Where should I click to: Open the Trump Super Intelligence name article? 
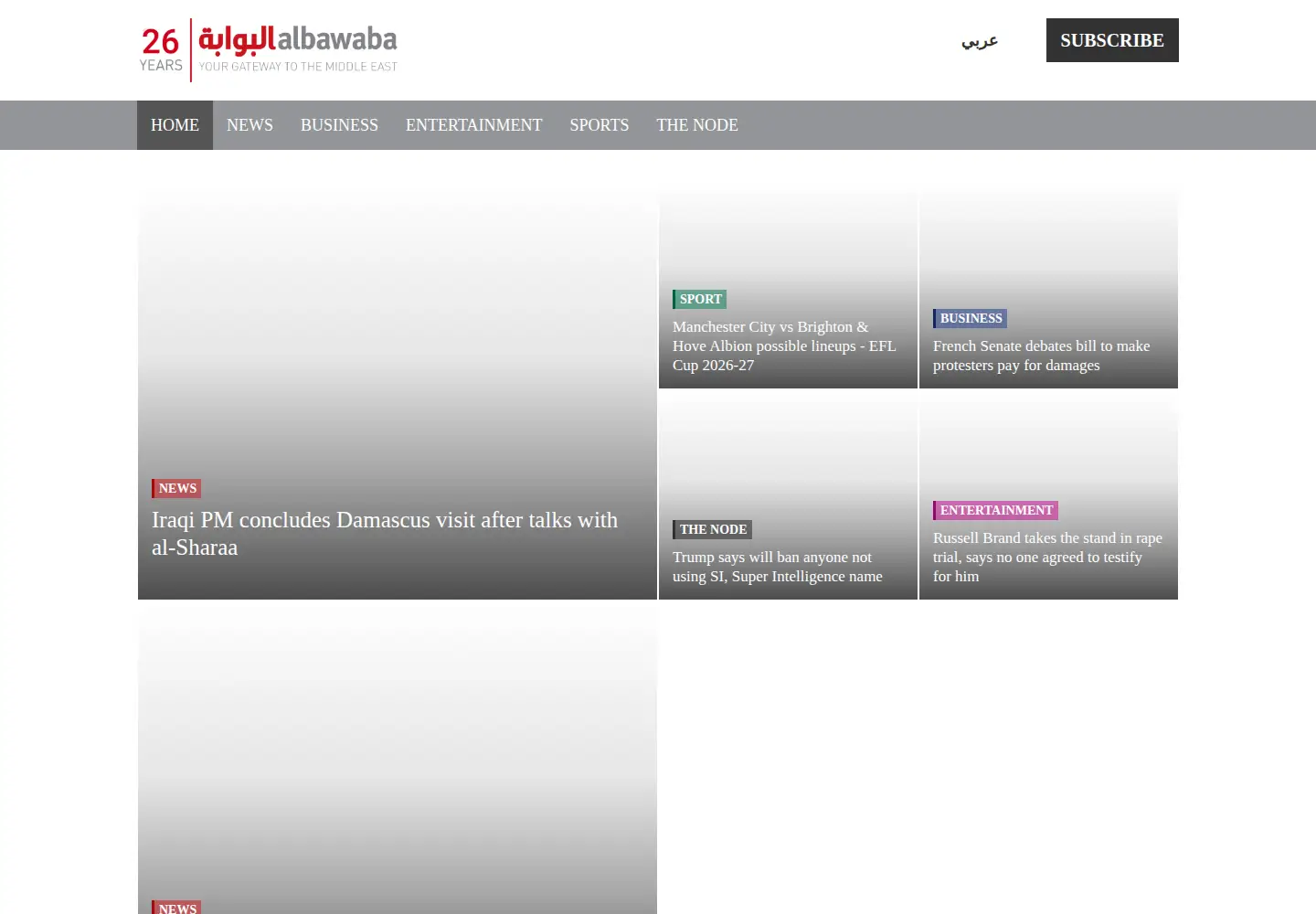coord(778,567)
